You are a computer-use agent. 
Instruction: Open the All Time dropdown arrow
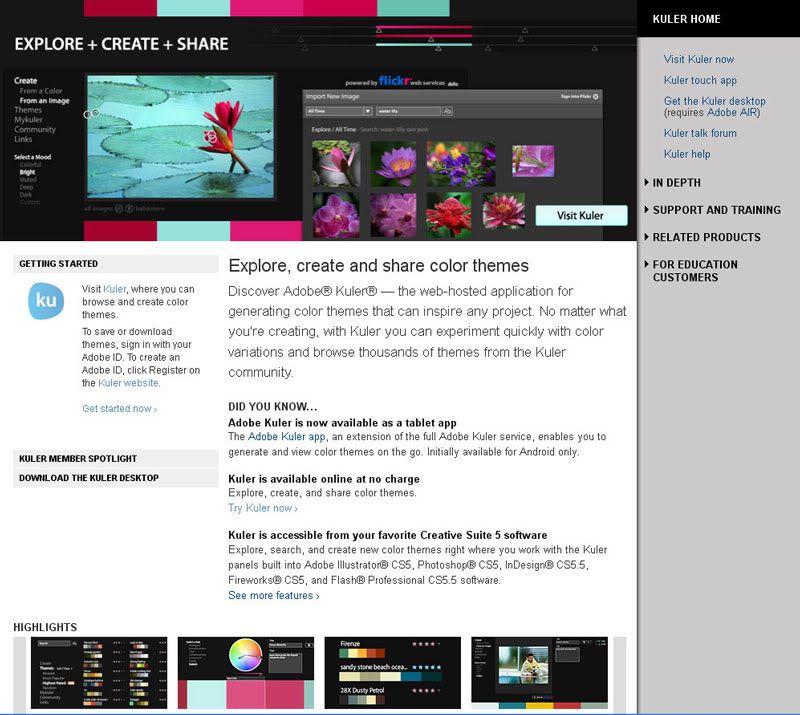pyautogui.click(x=367, y=111)
